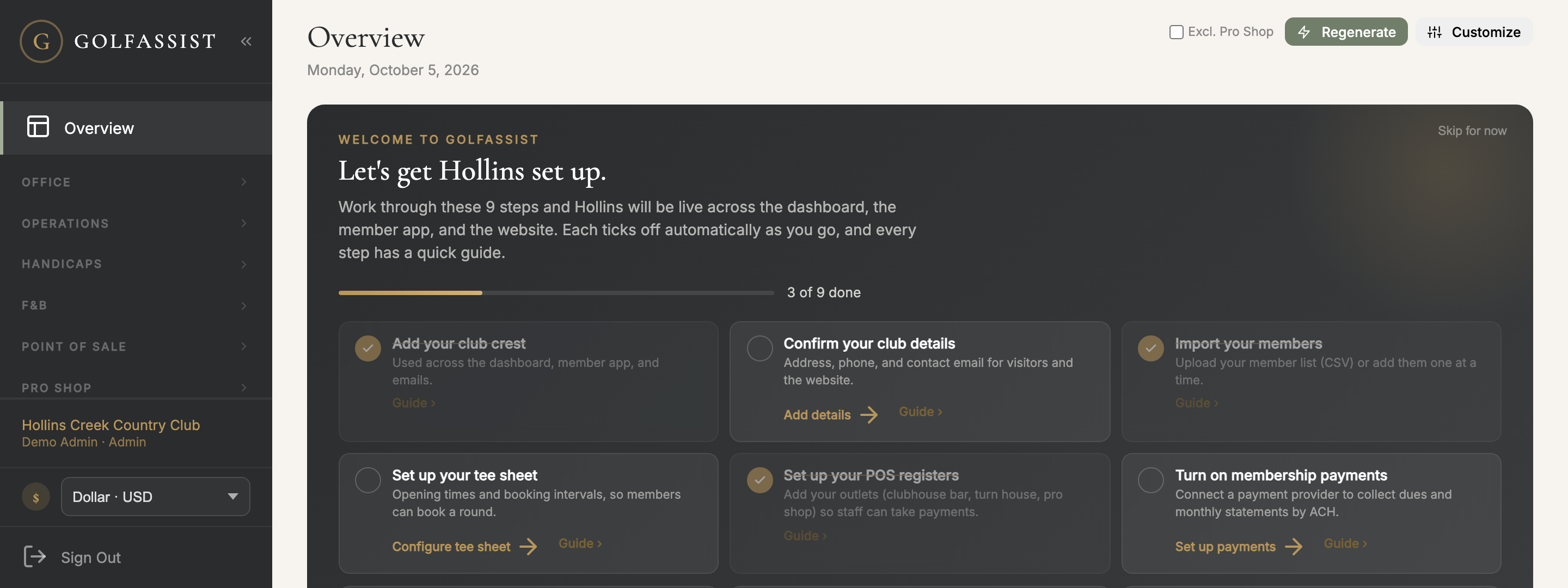Open the Customize button

(1474, 32)
